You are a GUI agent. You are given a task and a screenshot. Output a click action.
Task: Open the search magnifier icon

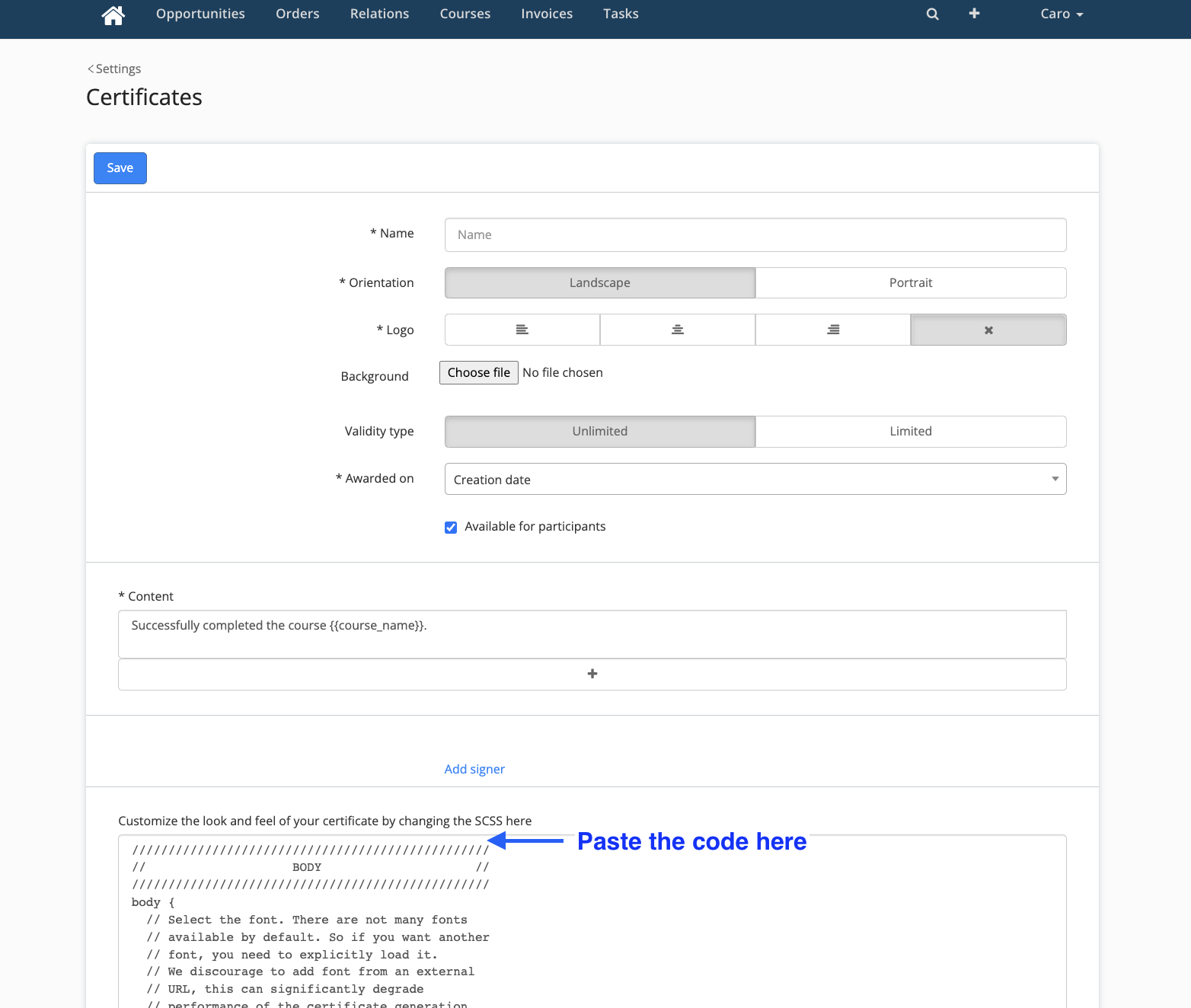coord(932,14)
